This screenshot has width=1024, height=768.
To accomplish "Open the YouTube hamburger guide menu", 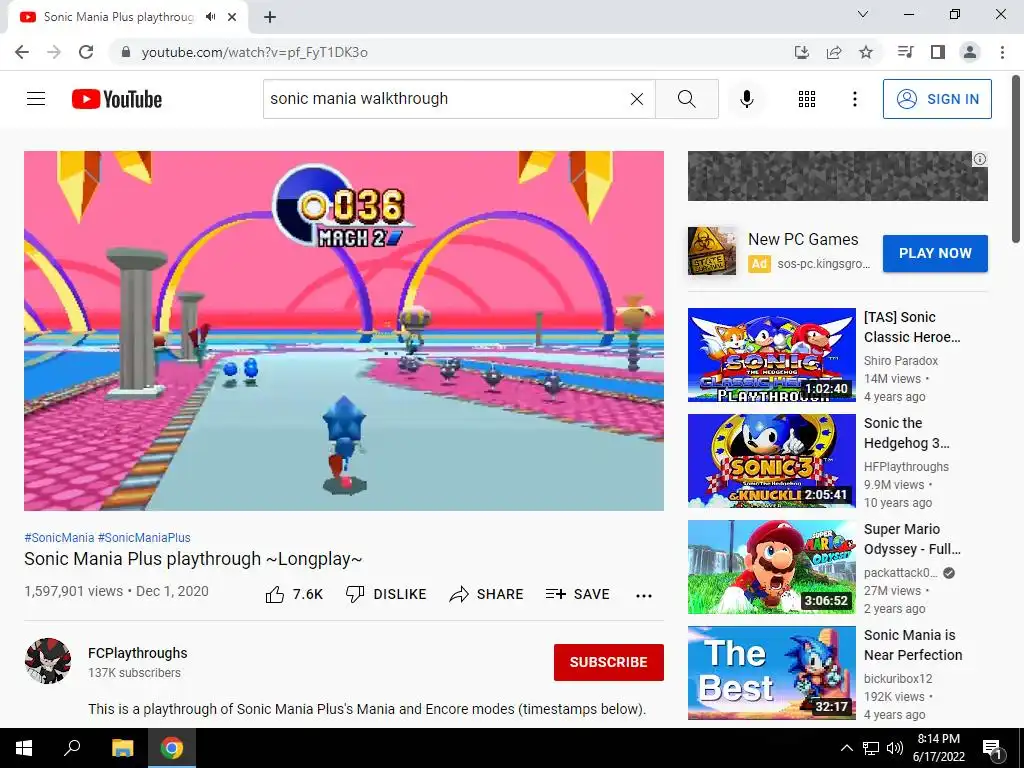I will tap(36, 99).
